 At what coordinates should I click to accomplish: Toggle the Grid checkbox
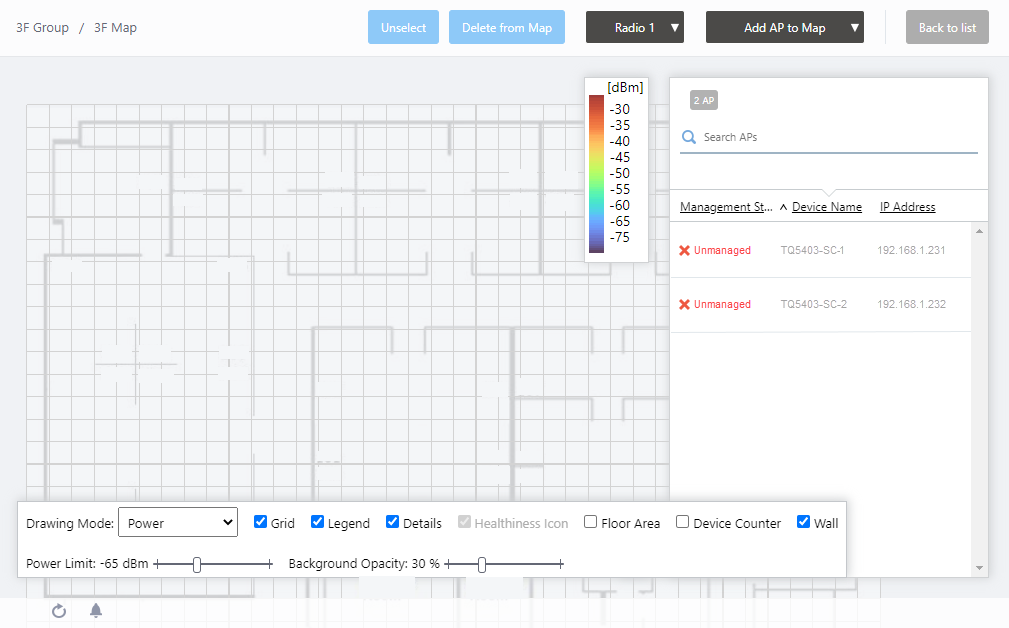(261, 522)
